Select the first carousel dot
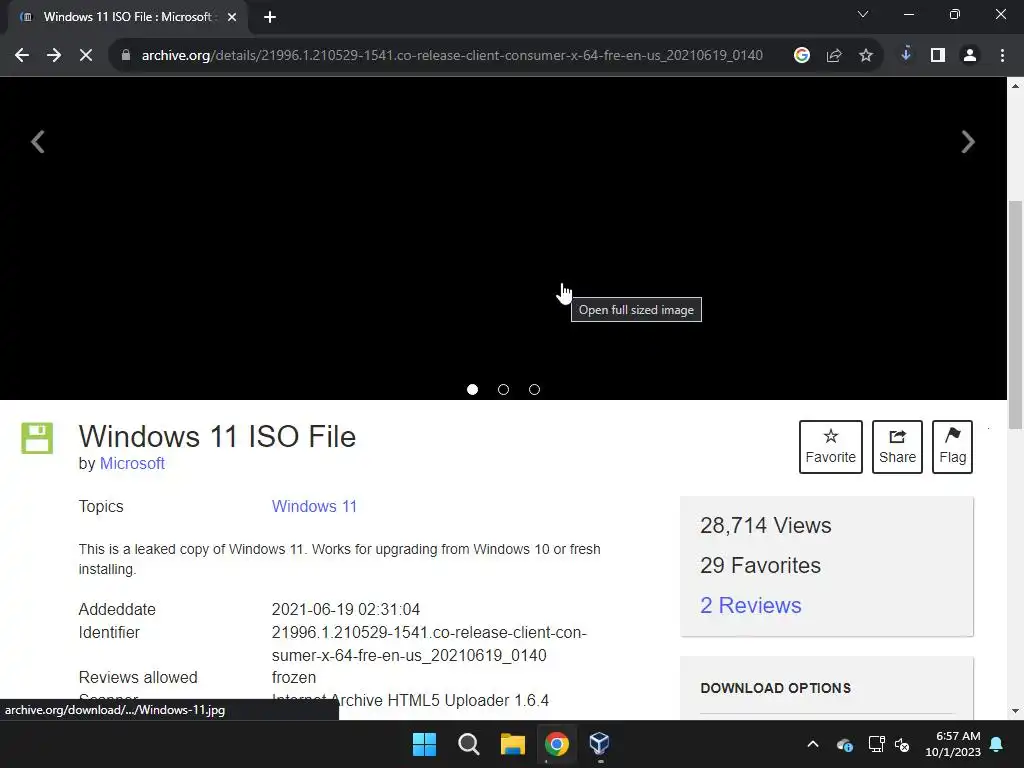Screen dimensions: 1024x768 point(473,390)
